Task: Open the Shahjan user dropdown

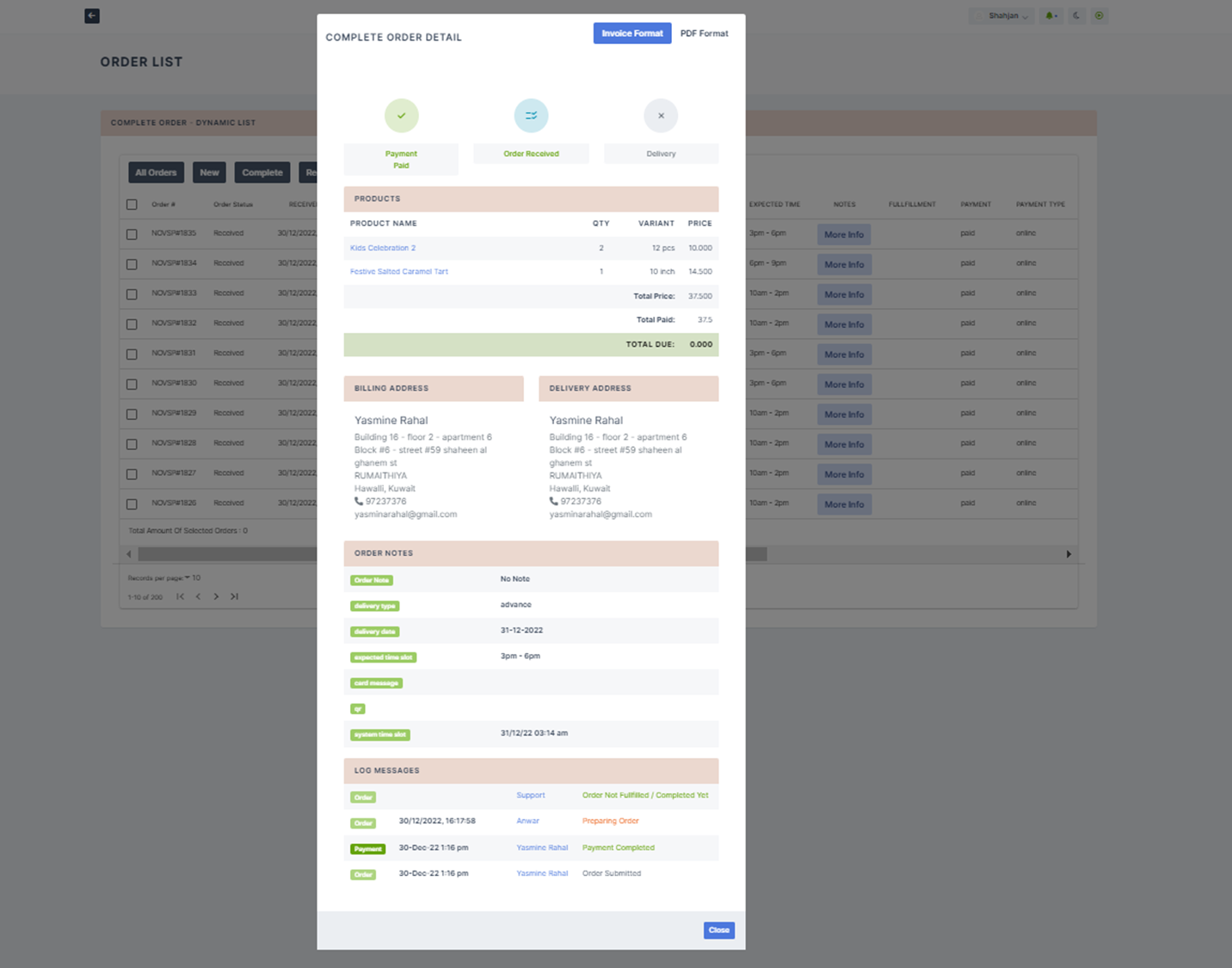Action: [x=1003, y=15]
